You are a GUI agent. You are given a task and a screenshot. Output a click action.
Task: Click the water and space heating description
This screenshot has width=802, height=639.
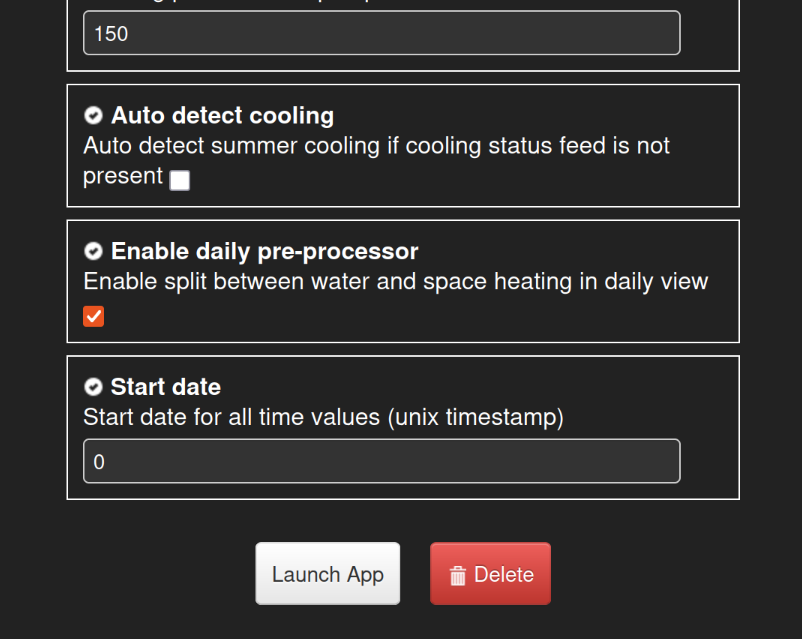(x=395, y=281)
